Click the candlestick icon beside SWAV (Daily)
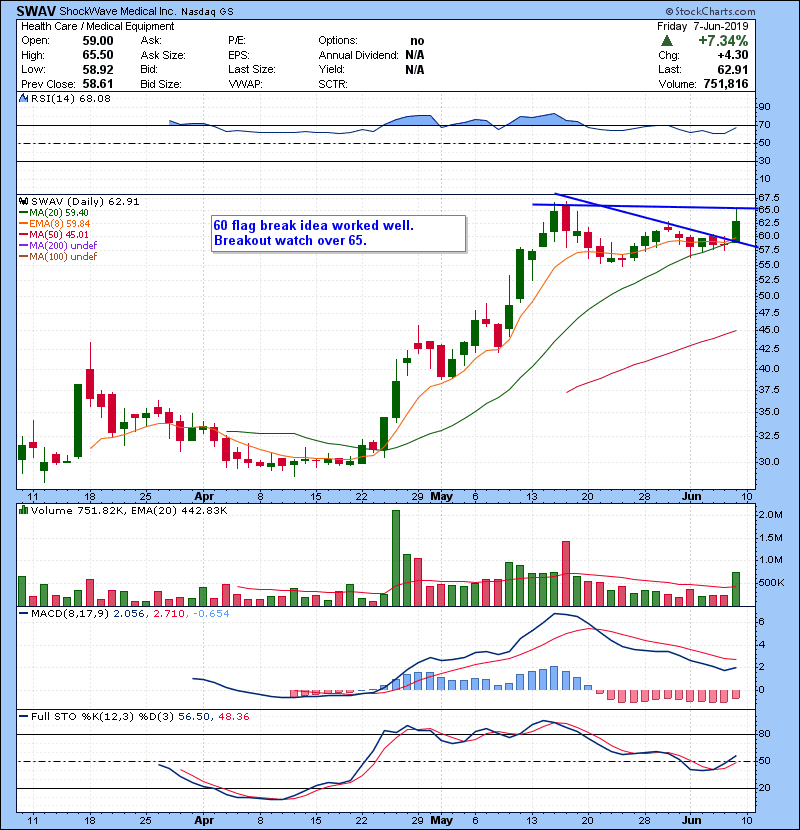Image resolution: width=800 pixels, height=830 pixels. [23, 201]
